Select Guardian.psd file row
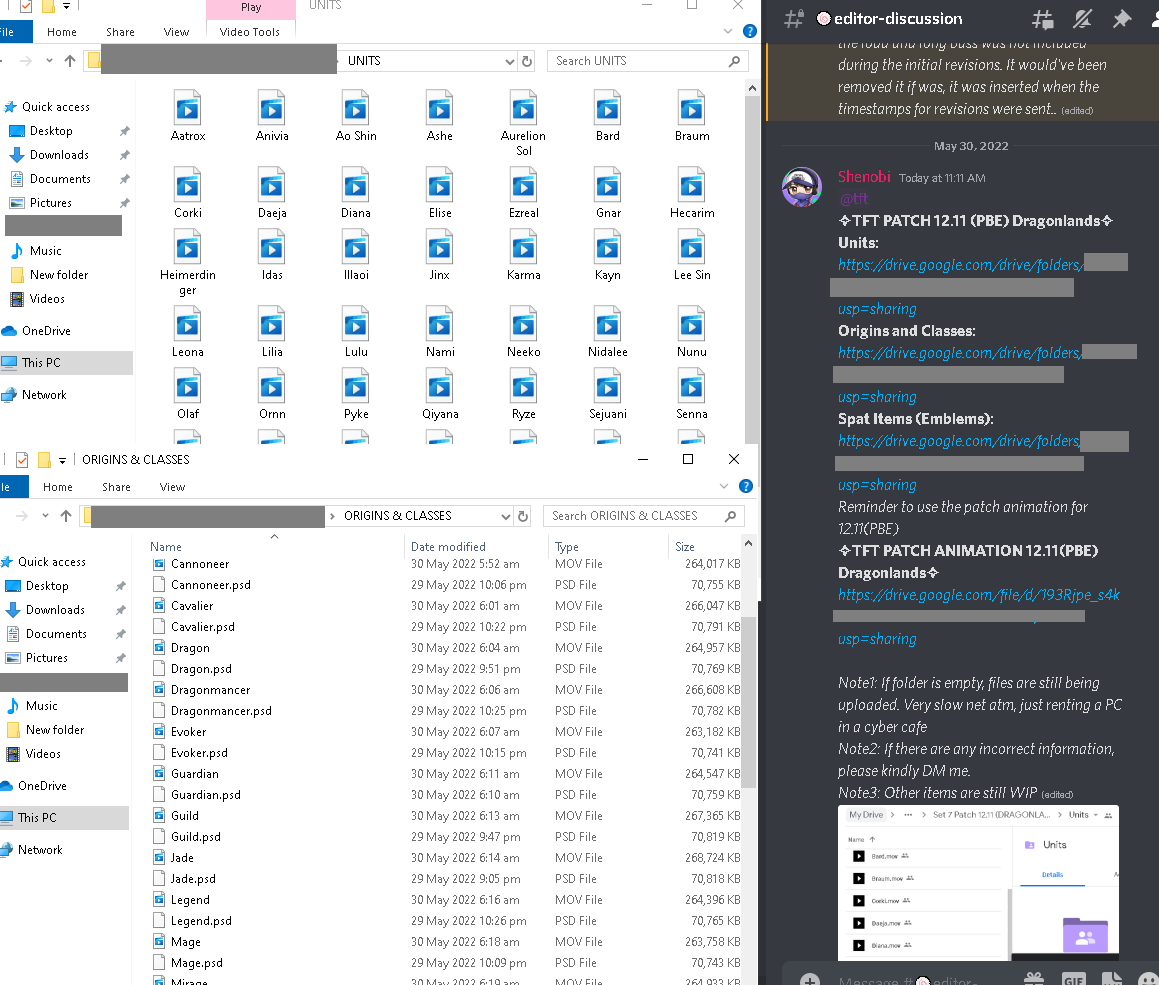Image resolution: width=1159 pixels, height=985 pixels. [445, 795]
